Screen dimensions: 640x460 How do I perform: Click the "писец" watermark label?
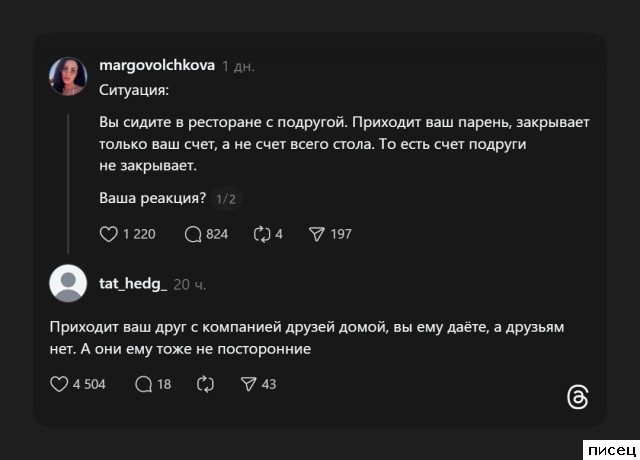tap(606, 447)
